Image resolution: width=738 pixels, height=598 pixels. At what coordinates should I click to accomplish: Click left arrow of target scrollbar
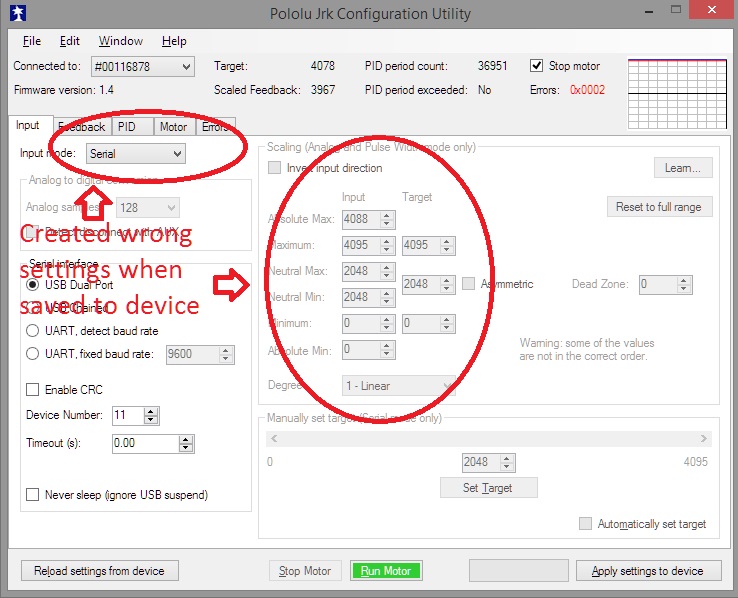pos(274,439)
